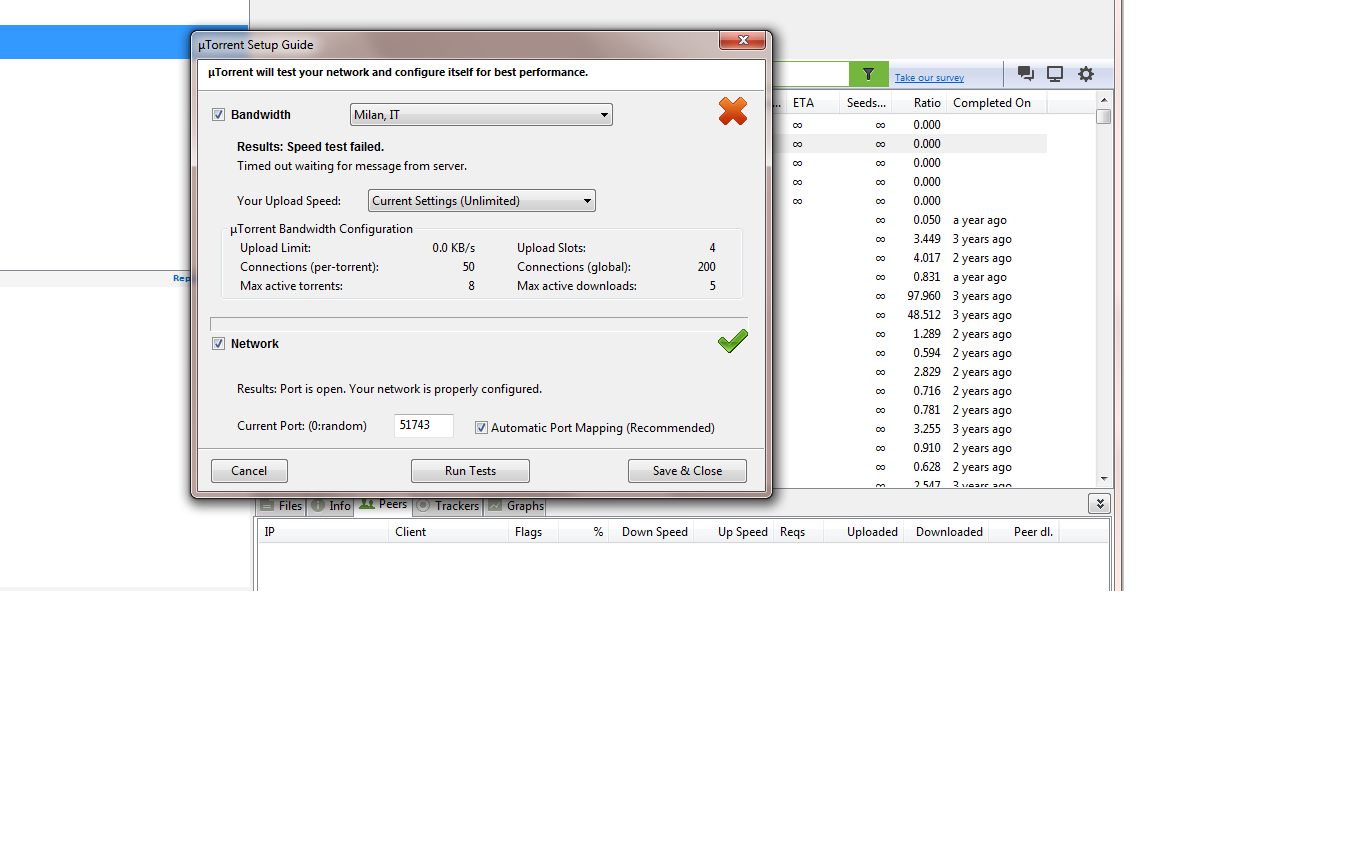Select the row with ratio 1.289
Viewport: 1361px width, 851px height.
pyautogui.click(x=908, y=334)
